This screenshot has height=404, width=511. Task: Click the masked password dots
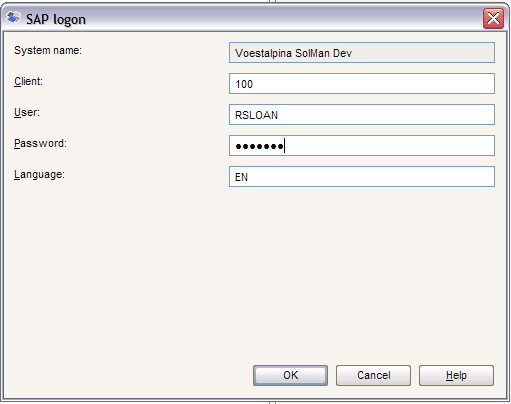click(x=259, y=146)
